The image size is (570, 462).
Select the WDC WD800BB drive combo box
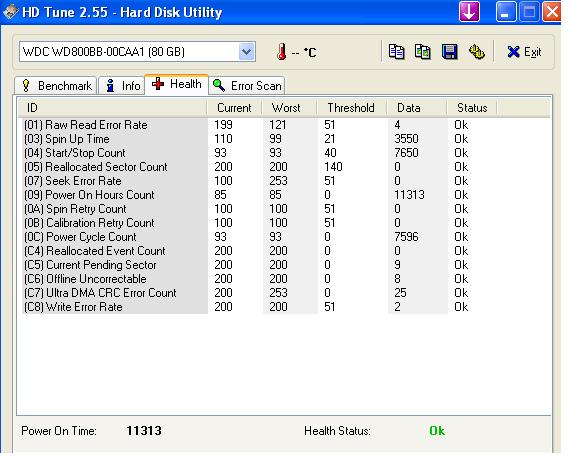tap(137, 52)
